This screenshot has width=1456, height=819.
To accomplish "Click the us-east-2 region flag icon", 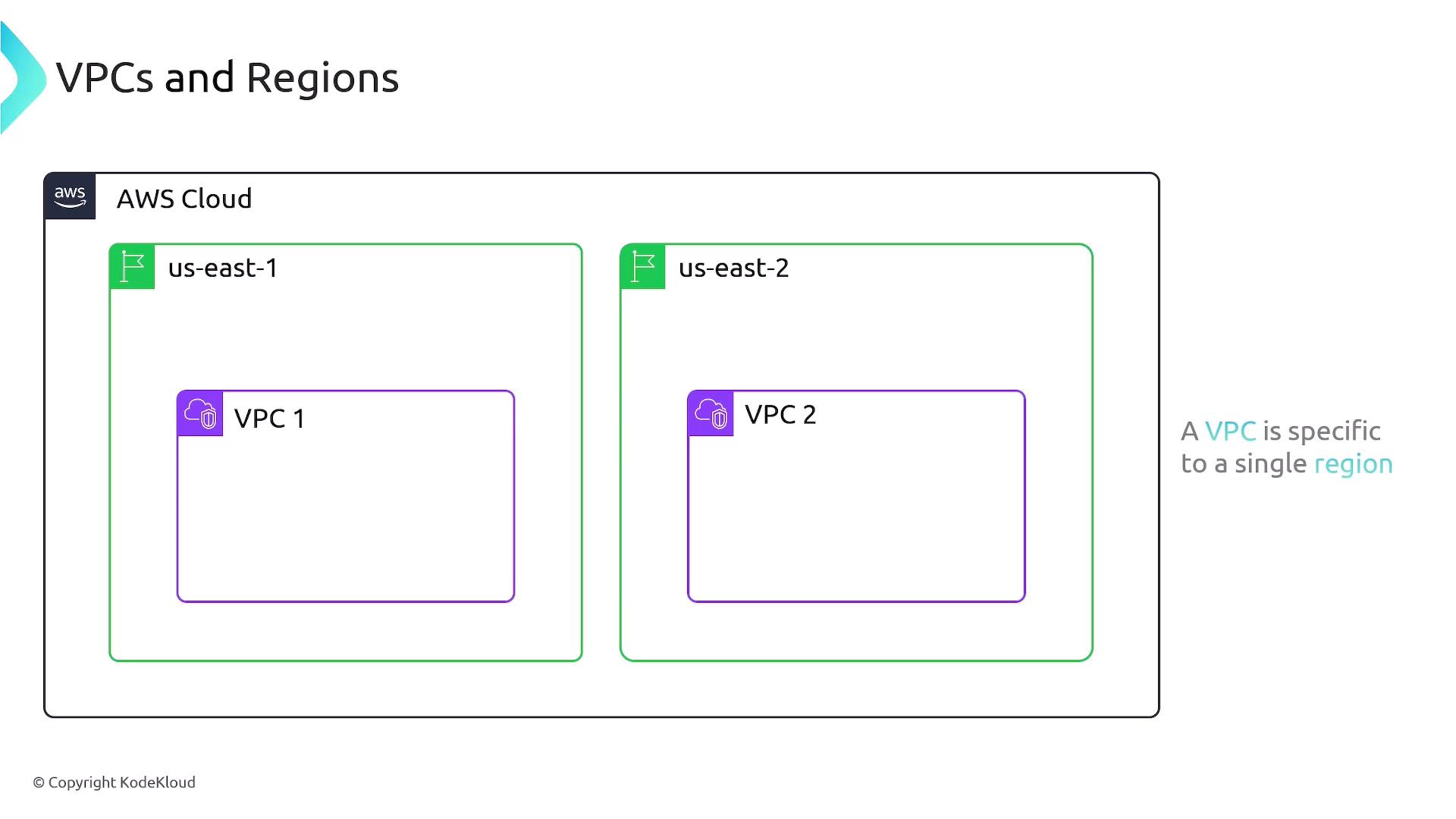I will point(643,266).
